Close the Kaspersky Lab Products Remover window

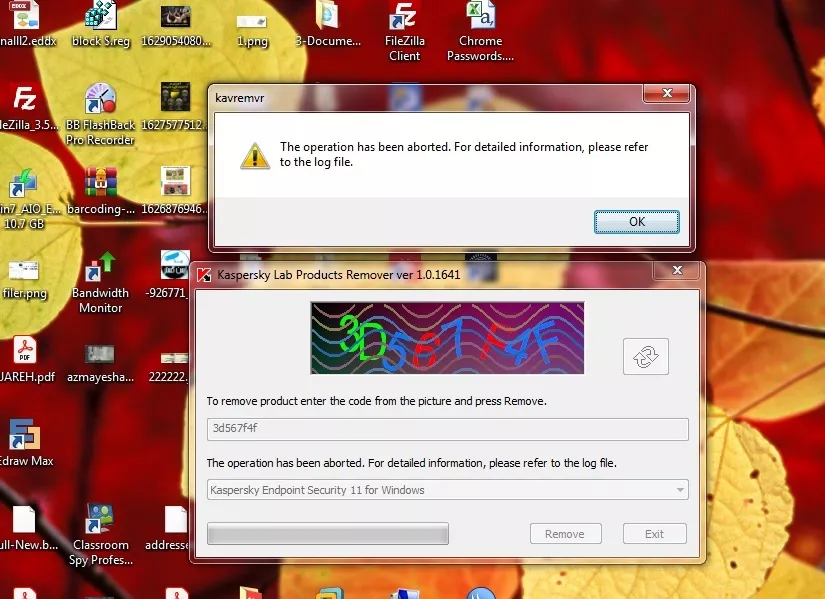coord(677,270)
